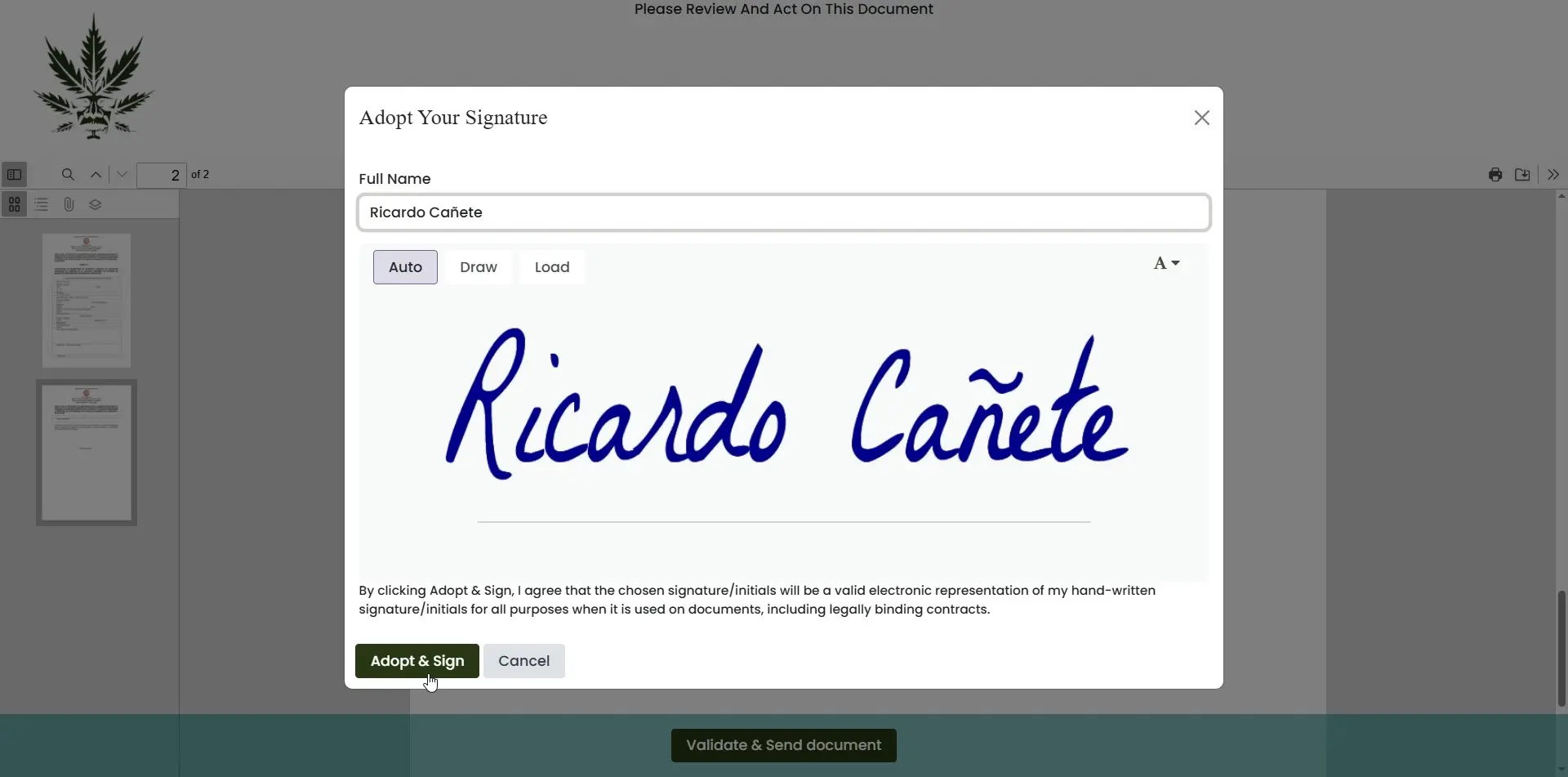Close the Adopt Your Signature dialog

pos(1201,118)
